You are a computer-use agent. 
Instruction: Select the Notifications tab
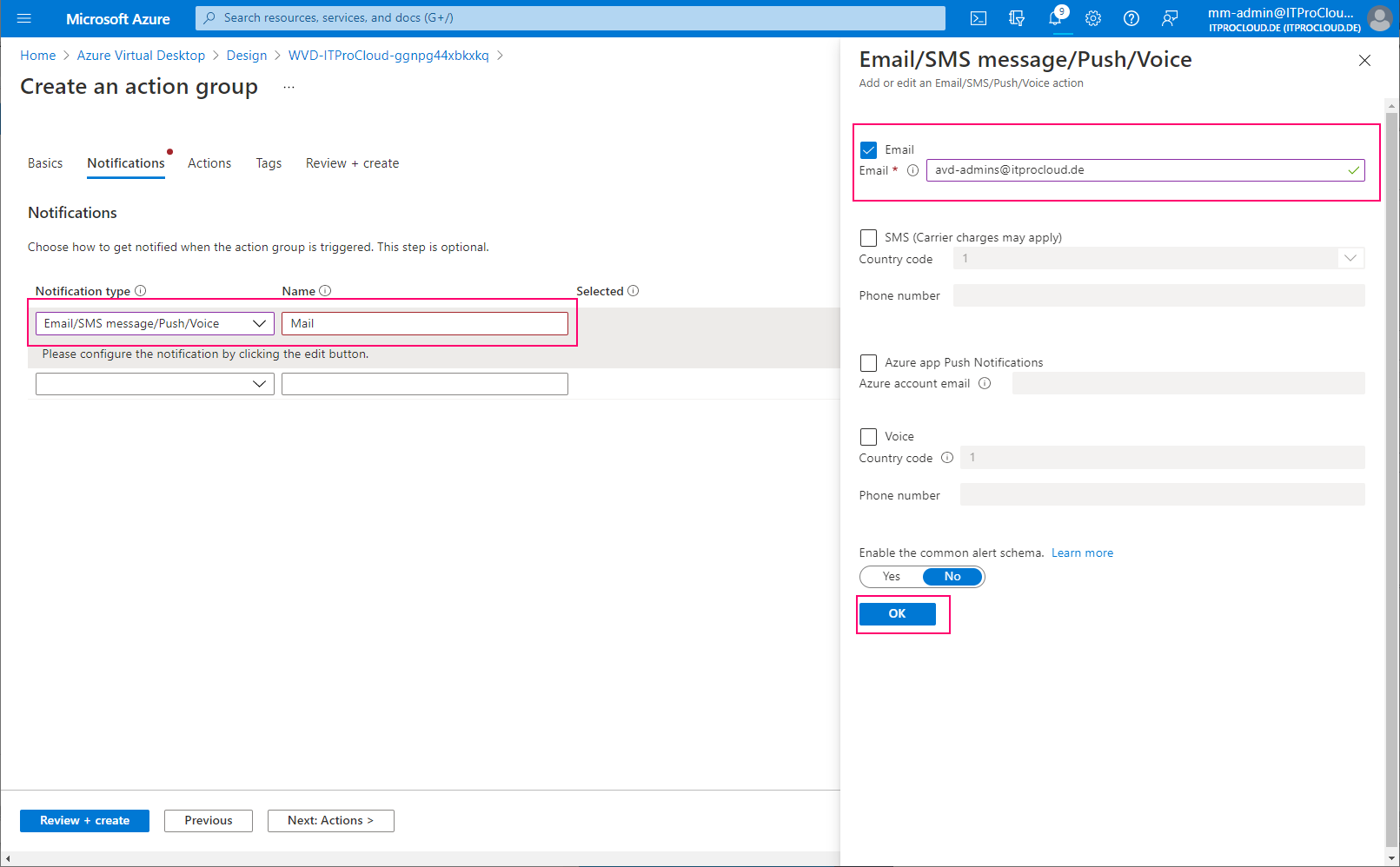pyautogui.click(x=126, y=163)
